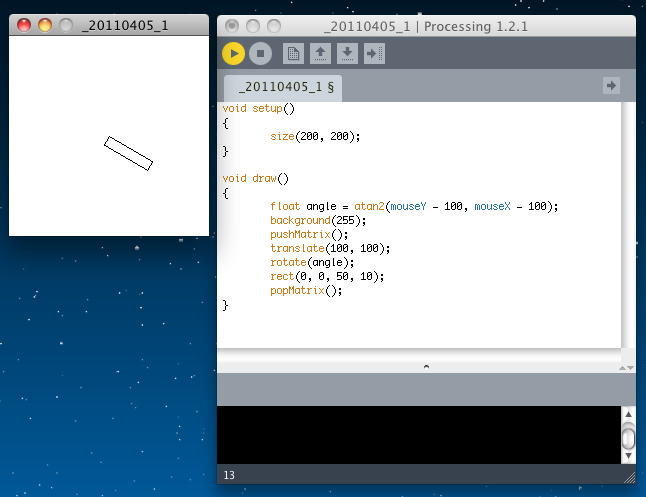Click the Export applet icon
This screenshot has width=646, height=497.
point(374,53)
